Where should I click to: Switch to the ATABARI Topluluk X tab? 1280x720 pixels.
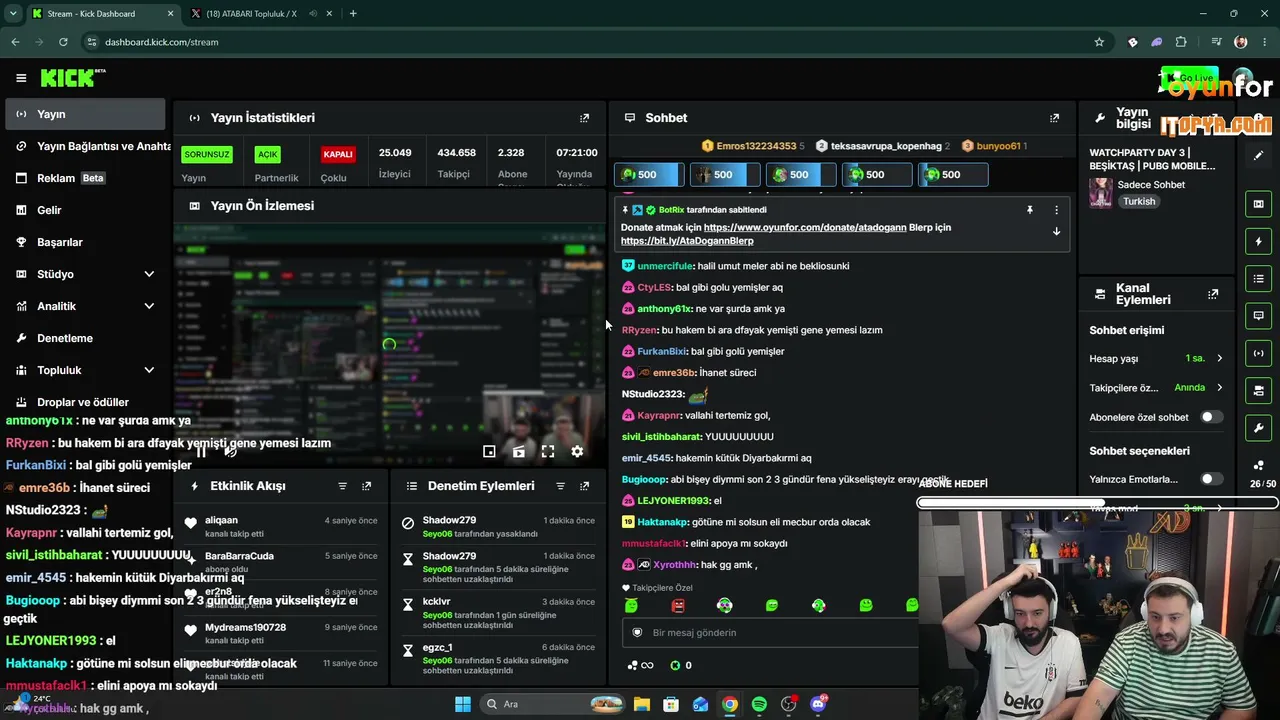tap(250, 14)
